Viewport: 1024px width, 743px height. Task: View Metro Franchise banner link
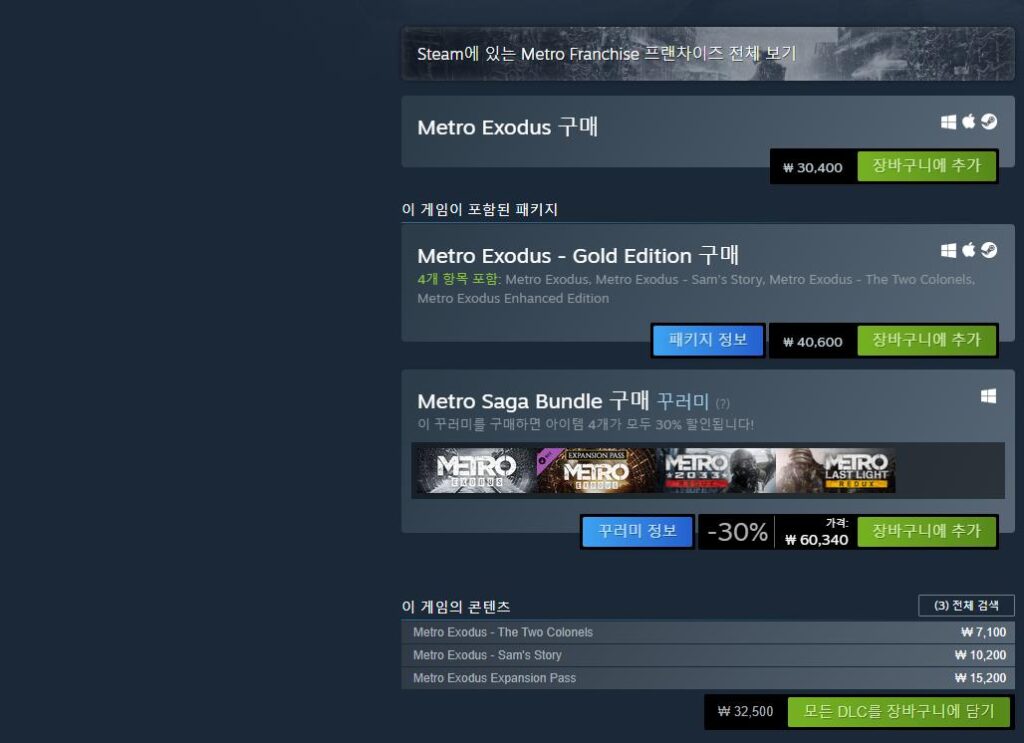click(708, 54)
